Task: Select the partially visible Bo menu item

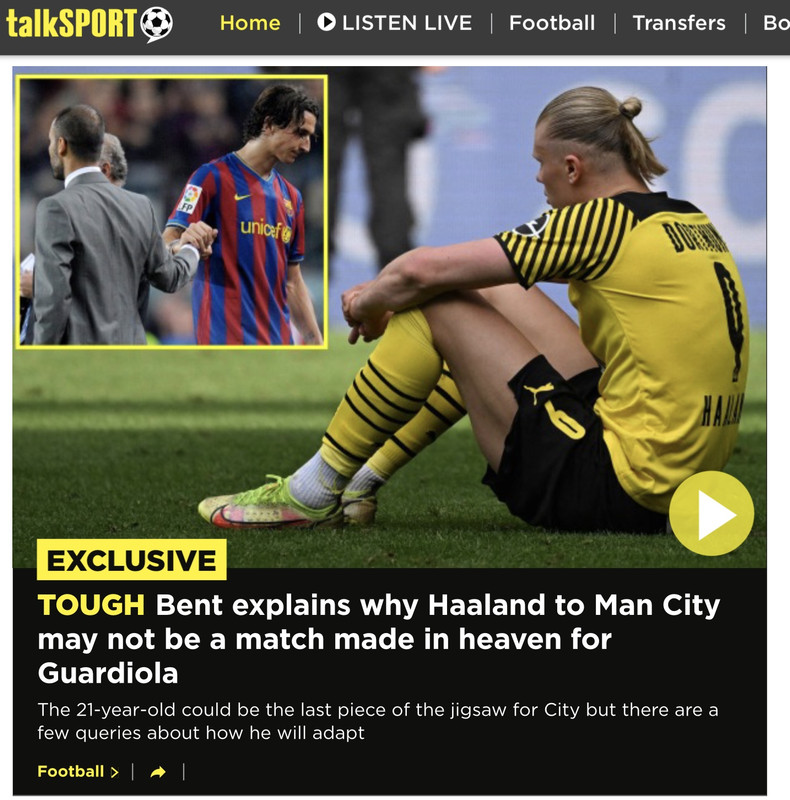Action: [x=776, y=23]
